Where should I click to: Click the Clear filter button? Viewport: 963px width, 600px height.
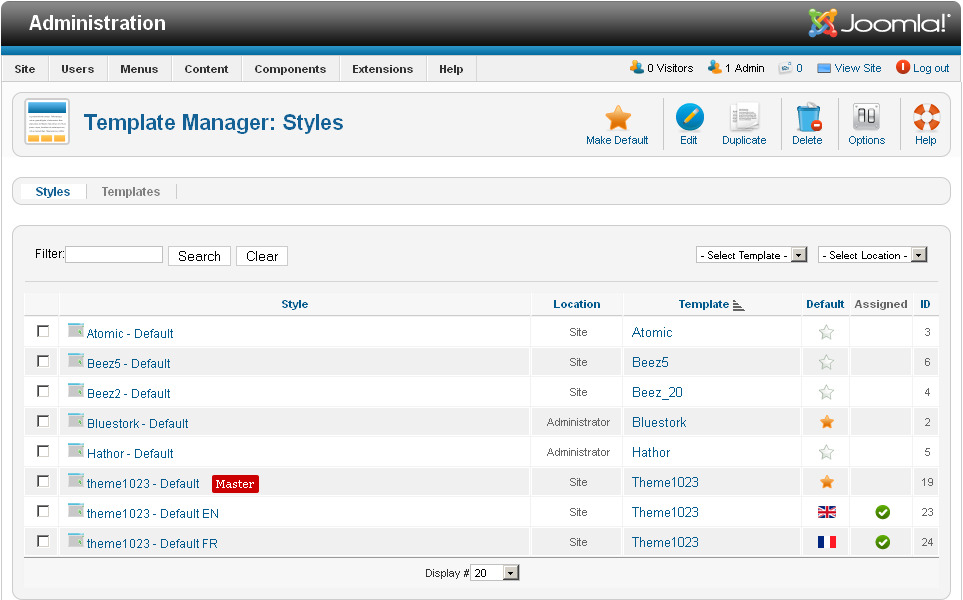(262, 256)
